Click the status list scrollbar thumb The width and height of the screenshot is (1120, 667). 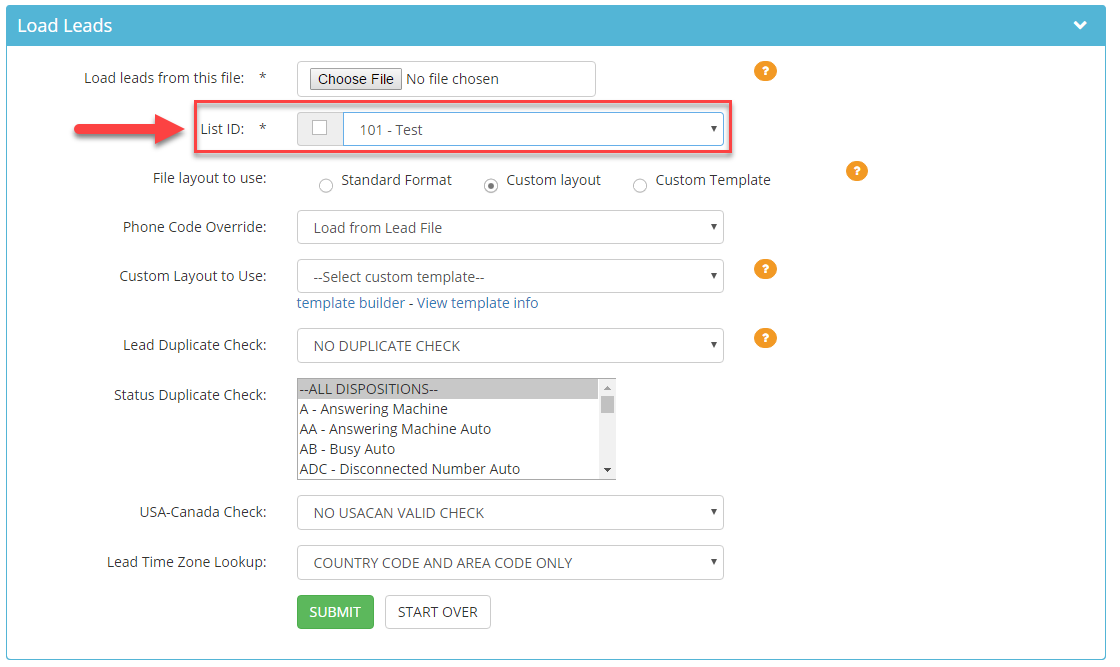pyautogui.click(x=607, y=405)
